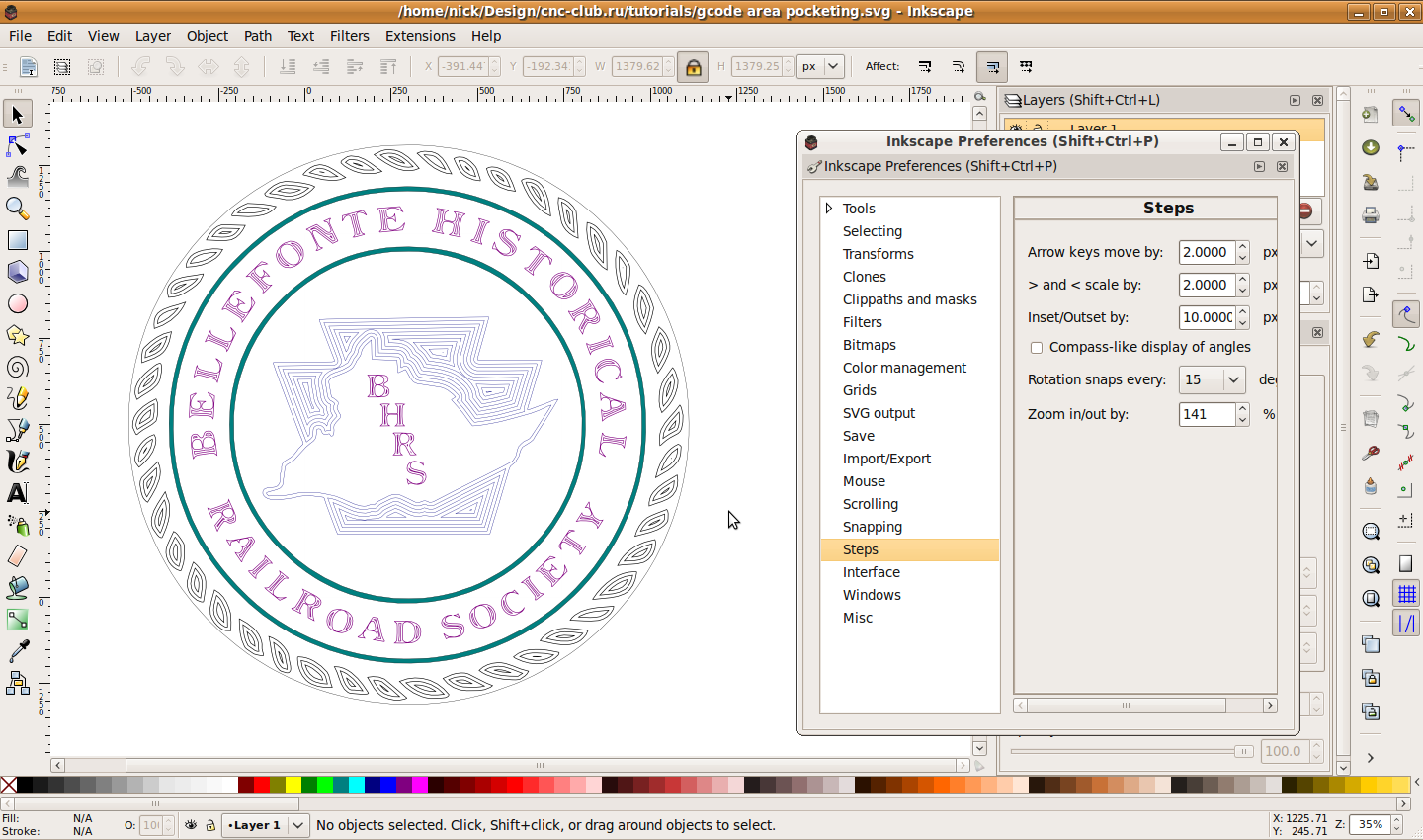Open the Layer menu
Image resolution: width=1423 pixels, height=840 pixels.
coord(152,36)
